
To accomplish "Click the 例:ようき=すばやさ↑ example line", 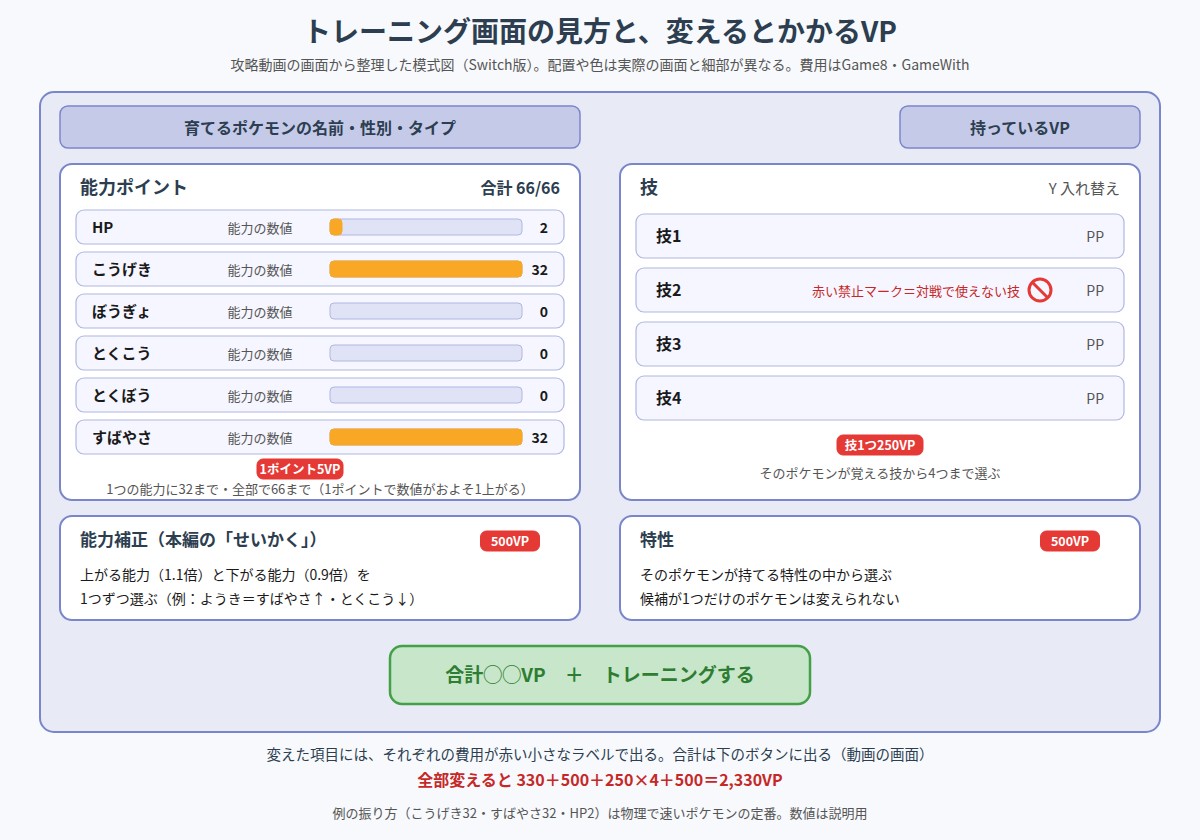I will click(x=247, y=599).
